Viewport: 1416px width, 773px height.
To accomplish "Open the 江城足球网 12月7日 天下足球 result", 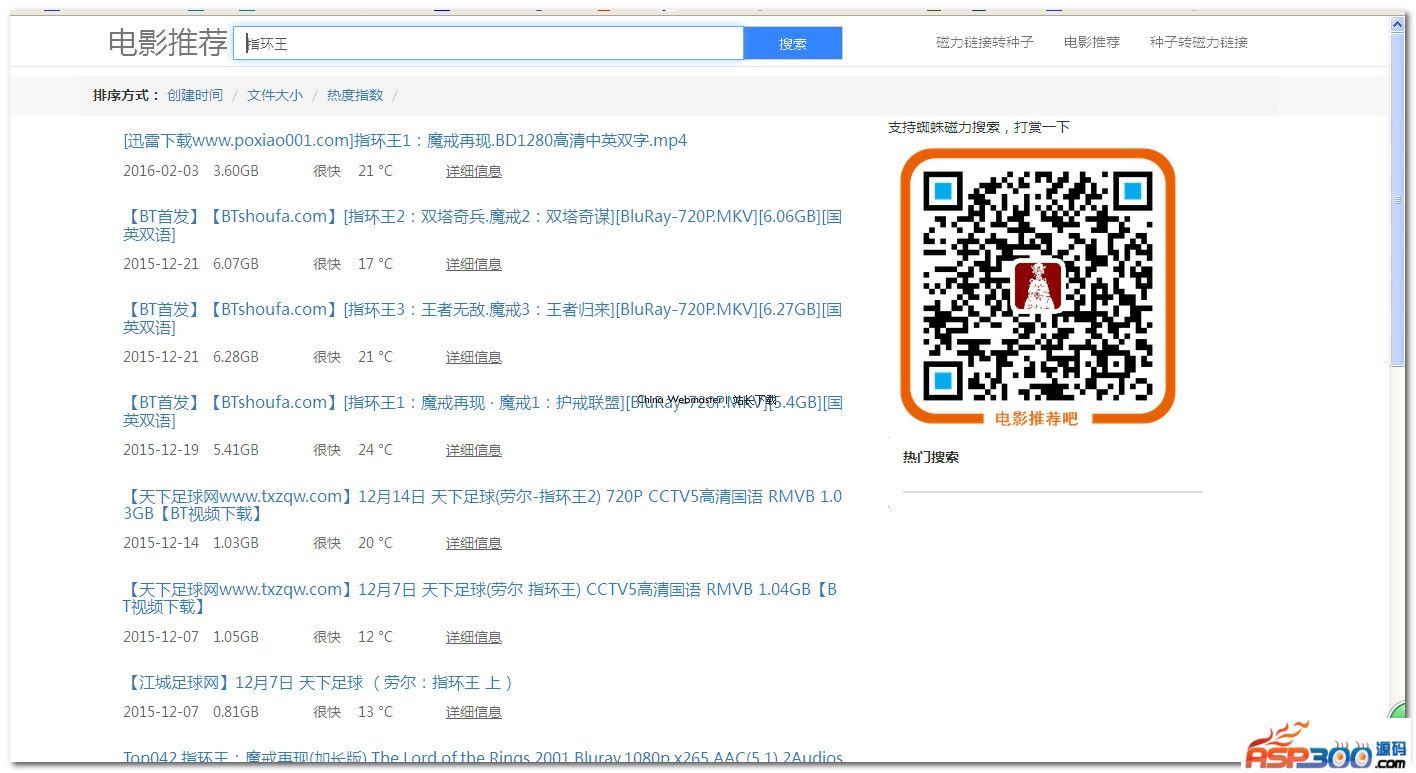I will 320,683.
